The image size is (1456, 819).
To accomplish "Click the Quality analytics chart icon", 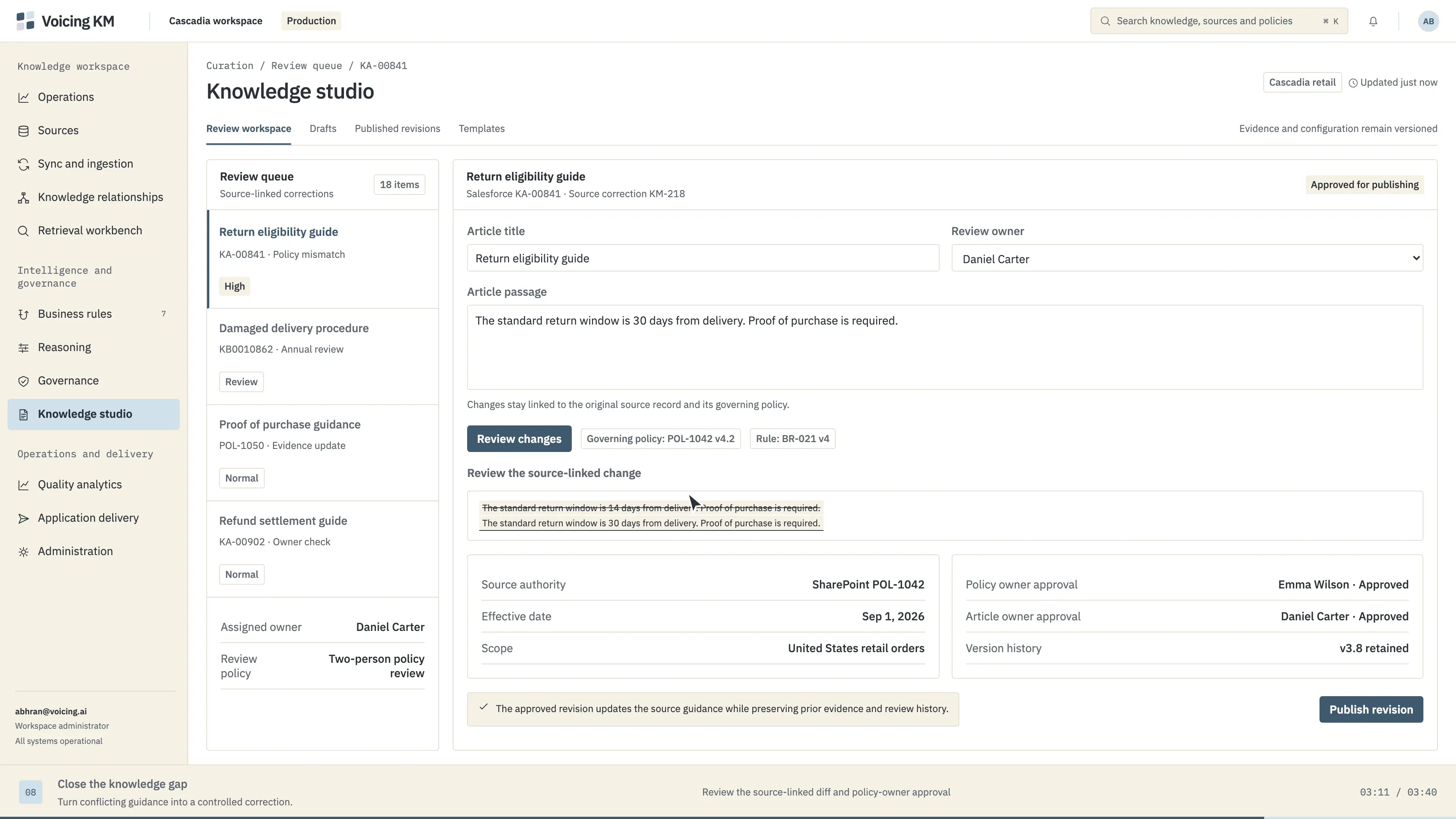I will [x=23, y=485].
